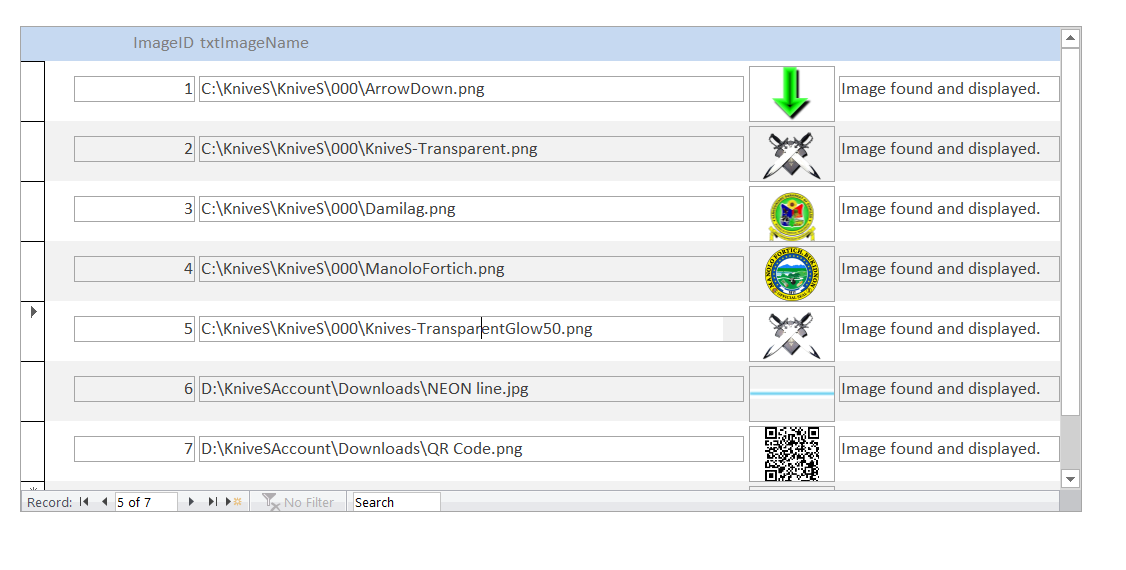Click record selector for row 7

[33, 451]
